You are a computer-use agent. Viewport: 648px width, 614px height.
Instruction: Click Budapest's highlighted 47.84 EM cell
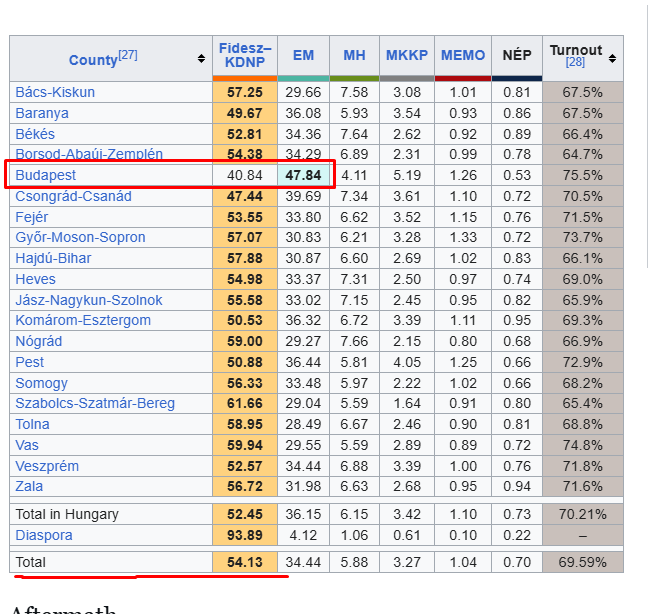click(x=303, y=175)
